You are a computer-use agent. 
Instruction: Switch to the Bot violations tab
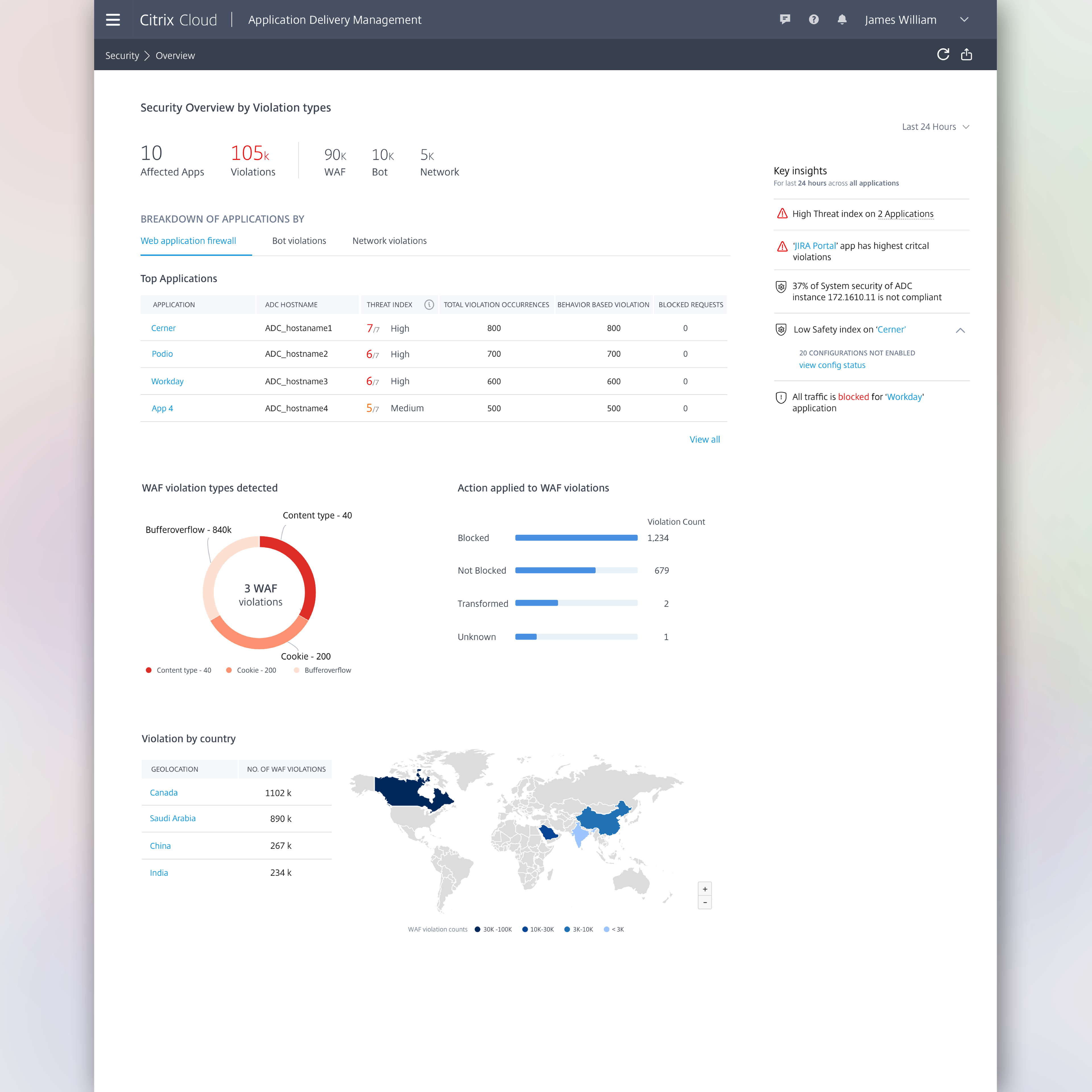(299, 241)
